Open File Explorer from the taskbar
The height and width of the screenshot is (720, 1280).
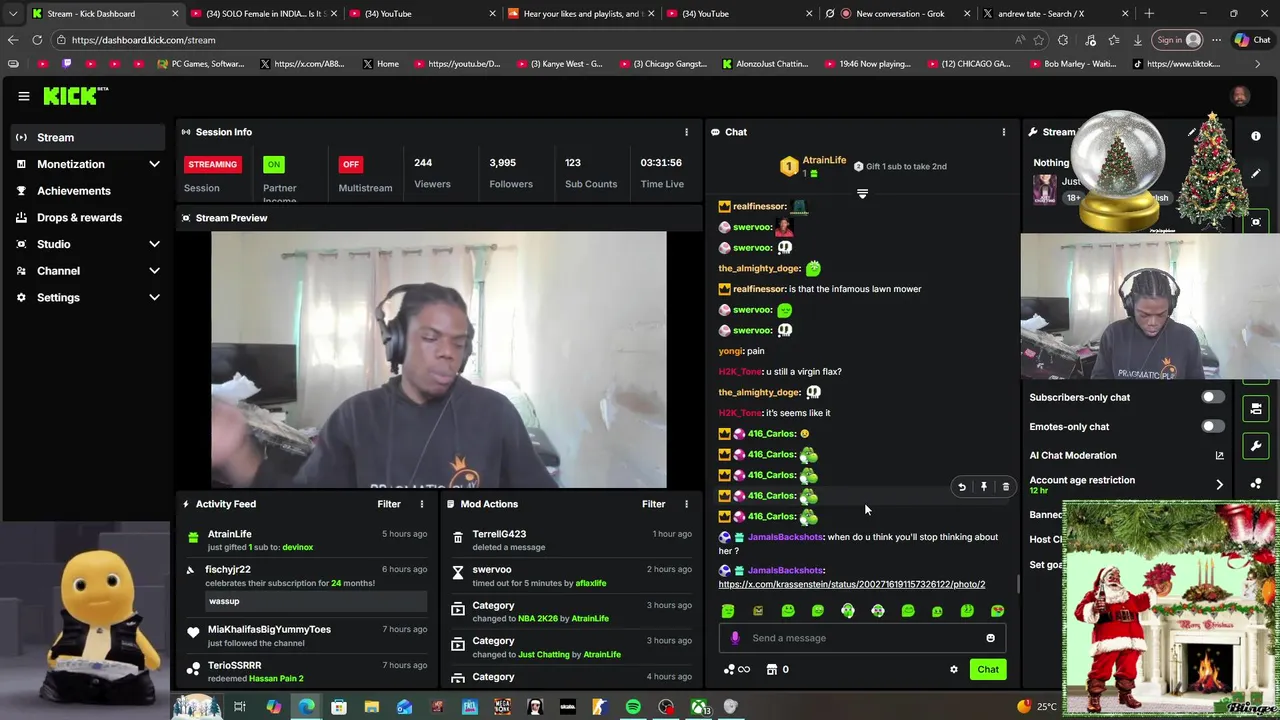point(371,707)
